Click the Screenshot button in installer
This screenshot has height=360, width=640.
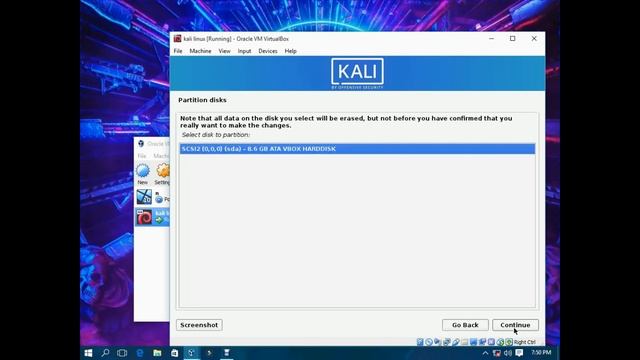tap(199, 325)
